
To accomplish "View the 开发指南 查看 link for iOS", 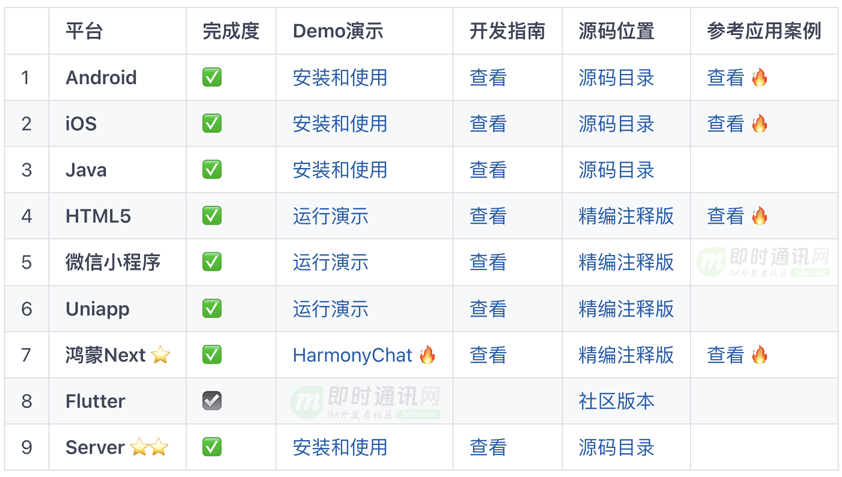I will point(488,124).
